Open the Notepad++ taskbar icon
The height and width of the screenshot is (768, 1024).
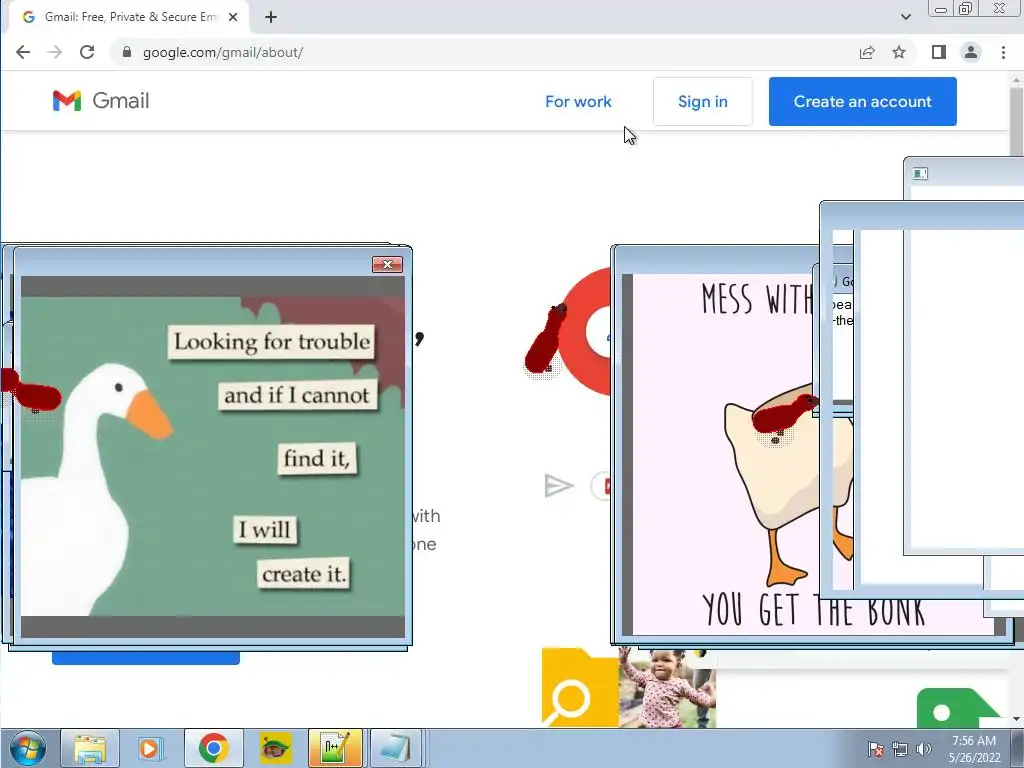335,748
